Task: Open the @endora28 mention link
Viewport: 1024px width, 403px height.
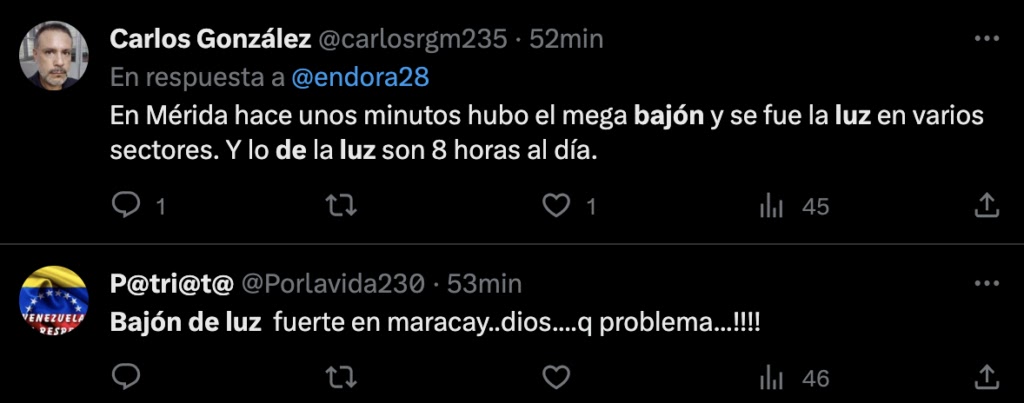Action: [x=360, y=78]
